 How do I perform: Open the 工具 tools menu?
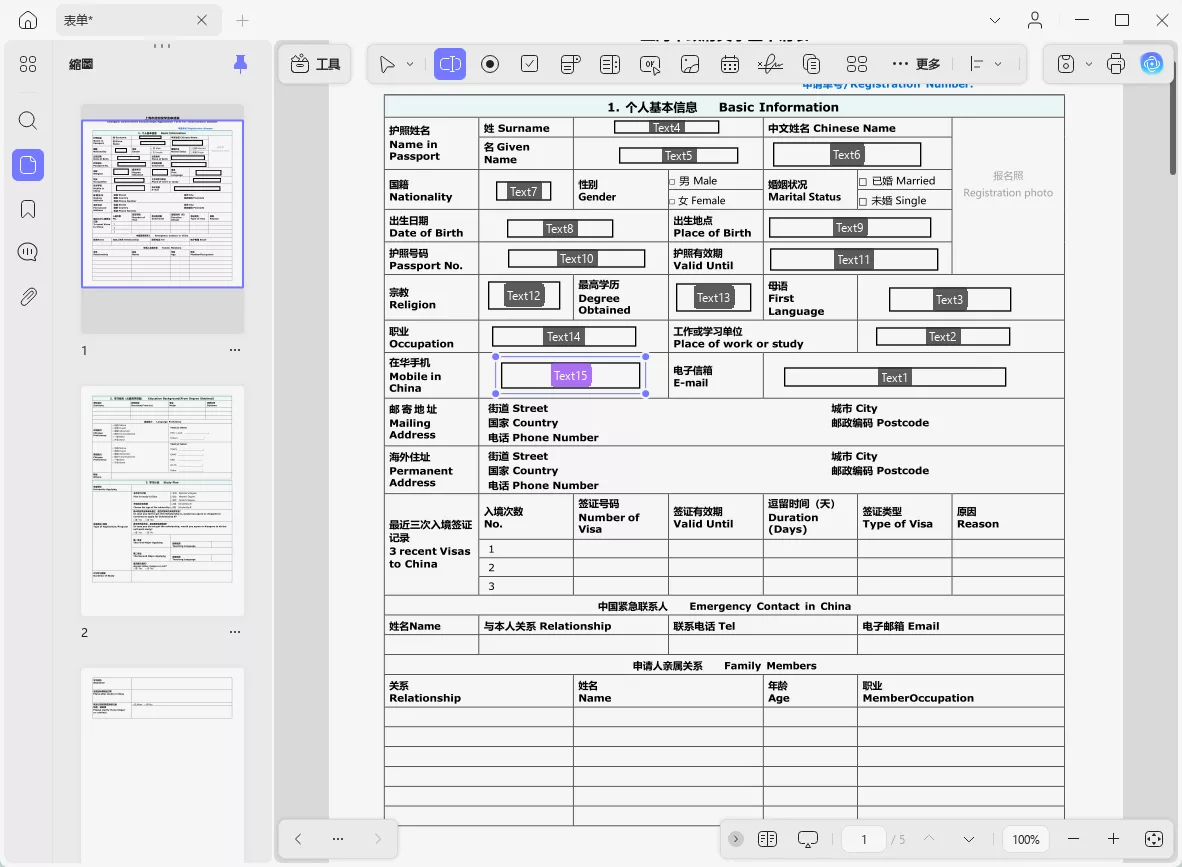point(315,64)
